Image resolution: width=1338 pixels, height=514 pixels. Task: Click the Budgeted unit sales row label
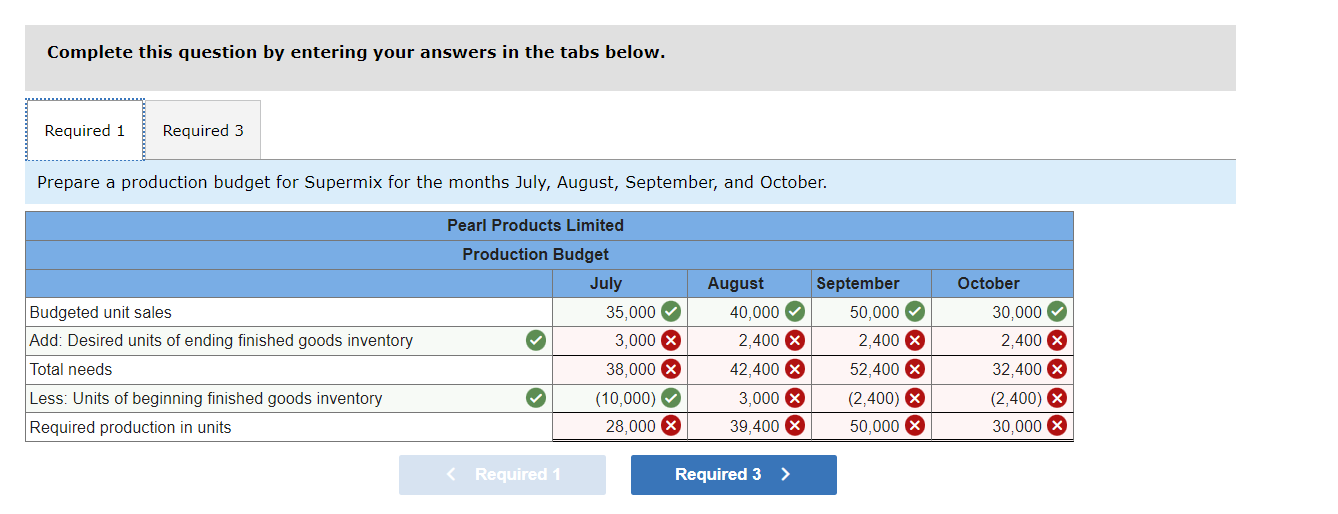[101, 312]
